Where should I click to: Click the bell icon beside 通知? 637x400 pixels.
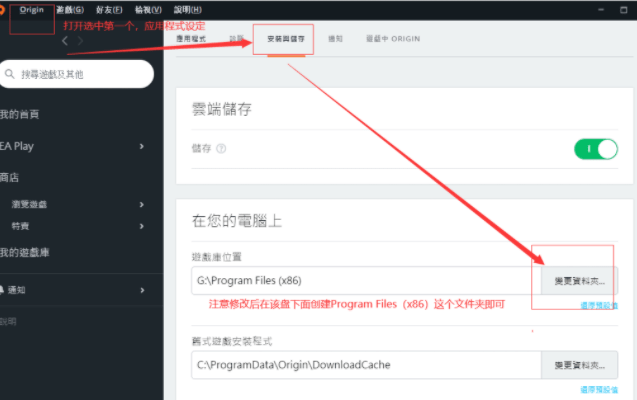[x=3, y=290]
